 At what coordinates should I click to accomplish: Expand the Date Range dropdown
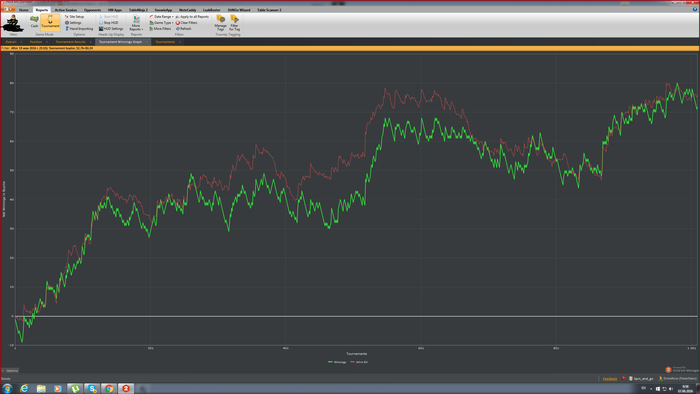click(161, 17)
